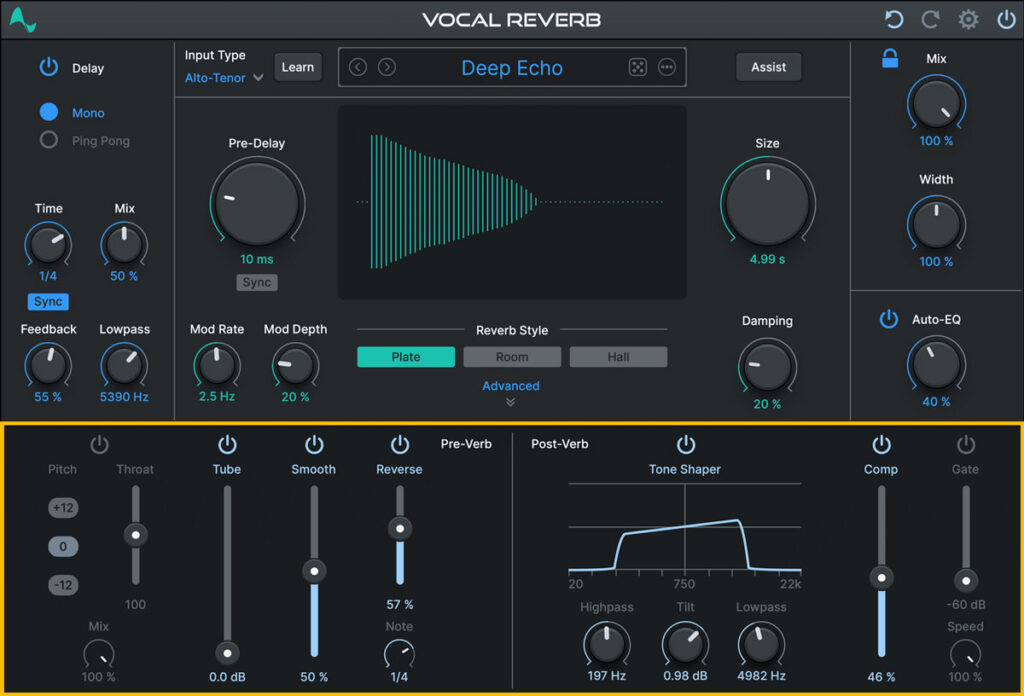Toggle the Reverse power button
Screen dimensions: 1024x696
pyautogui.click(x=400, y=444)
